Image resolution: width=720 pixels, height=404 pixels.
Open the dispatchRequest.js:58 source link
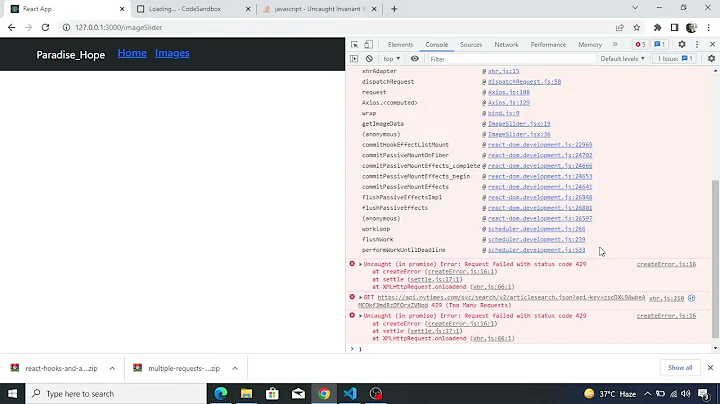[524, 82]
